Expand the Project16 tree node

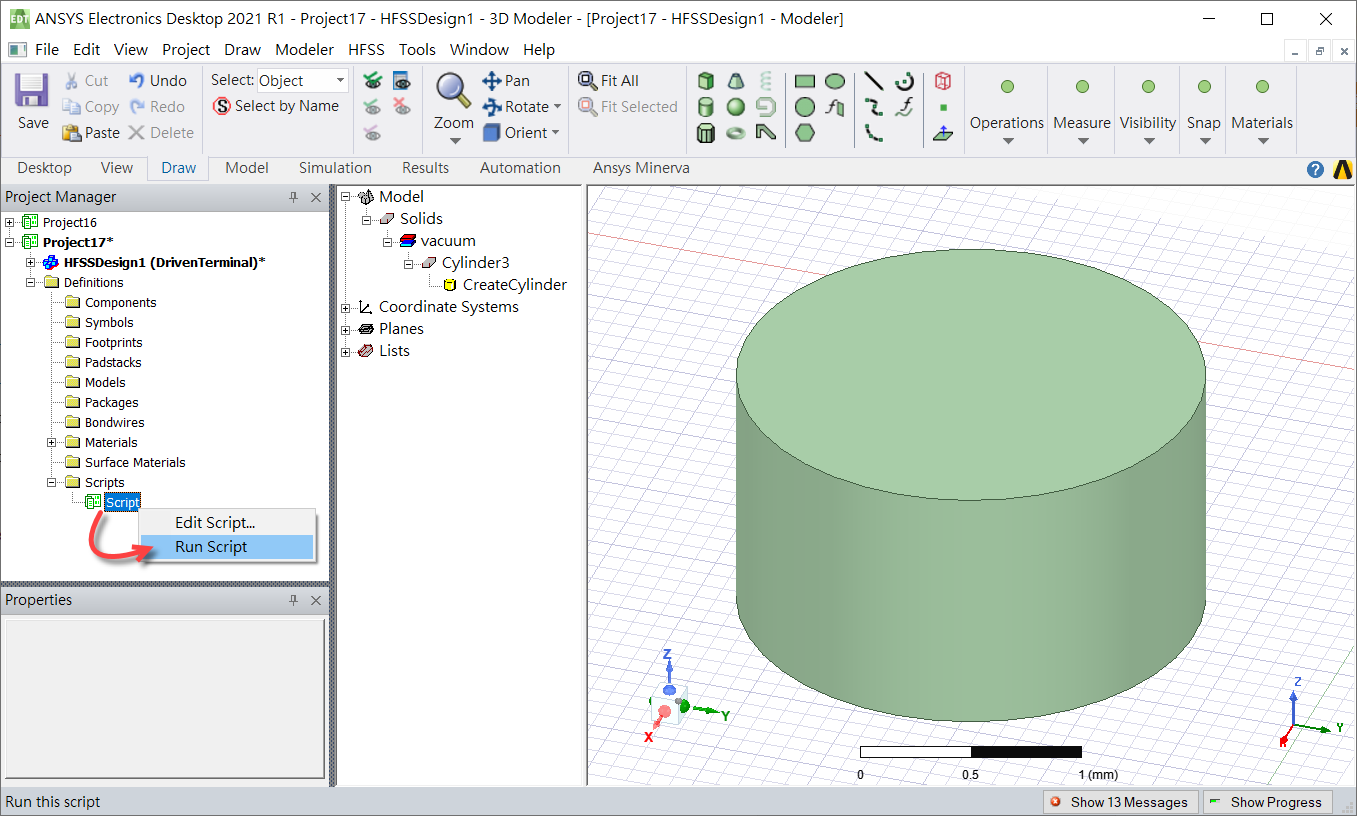[10, 222]
